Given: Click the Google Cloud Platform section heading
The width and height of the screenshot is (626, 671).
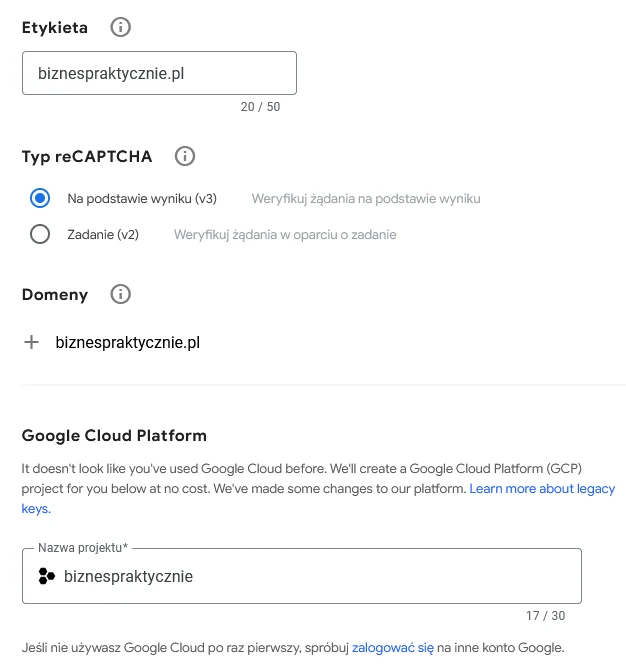Looking at the screenshot, I should click(x=114, y=436).
